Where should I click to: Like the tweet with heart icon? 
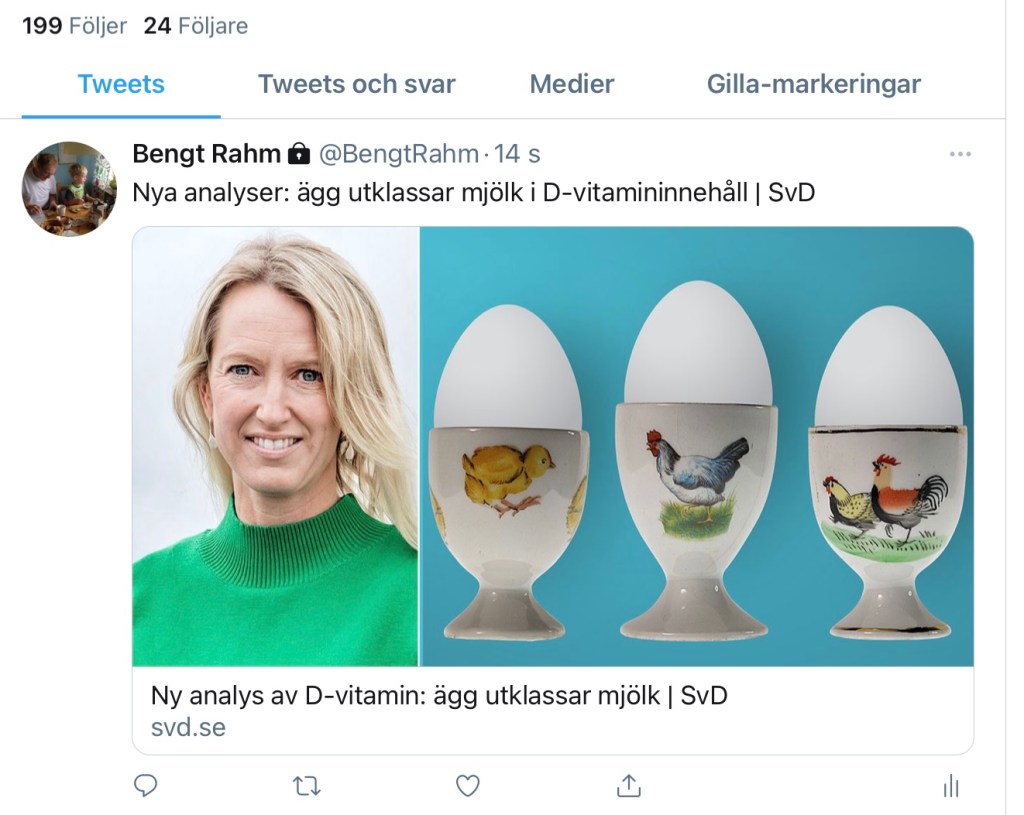click(468, 786)
